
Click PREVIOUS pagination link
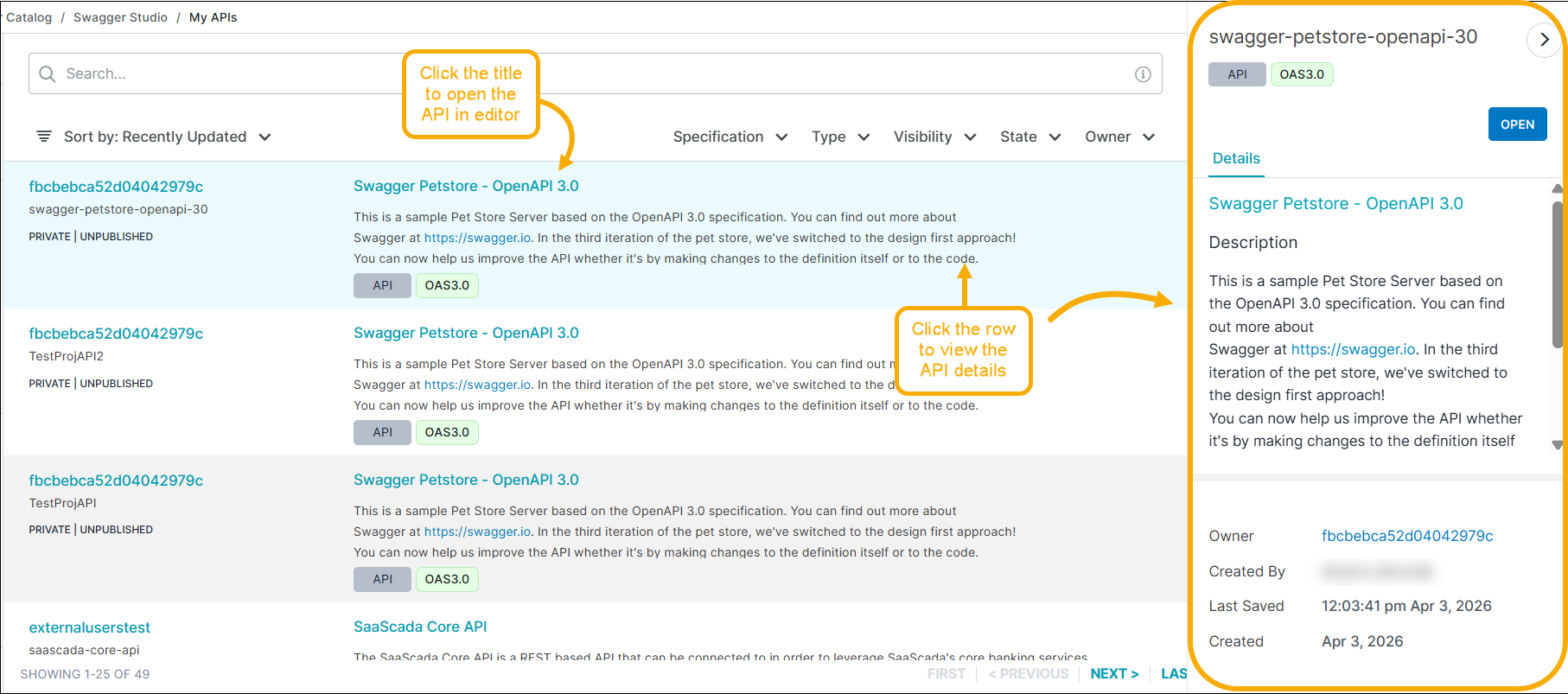(1028, 673)
